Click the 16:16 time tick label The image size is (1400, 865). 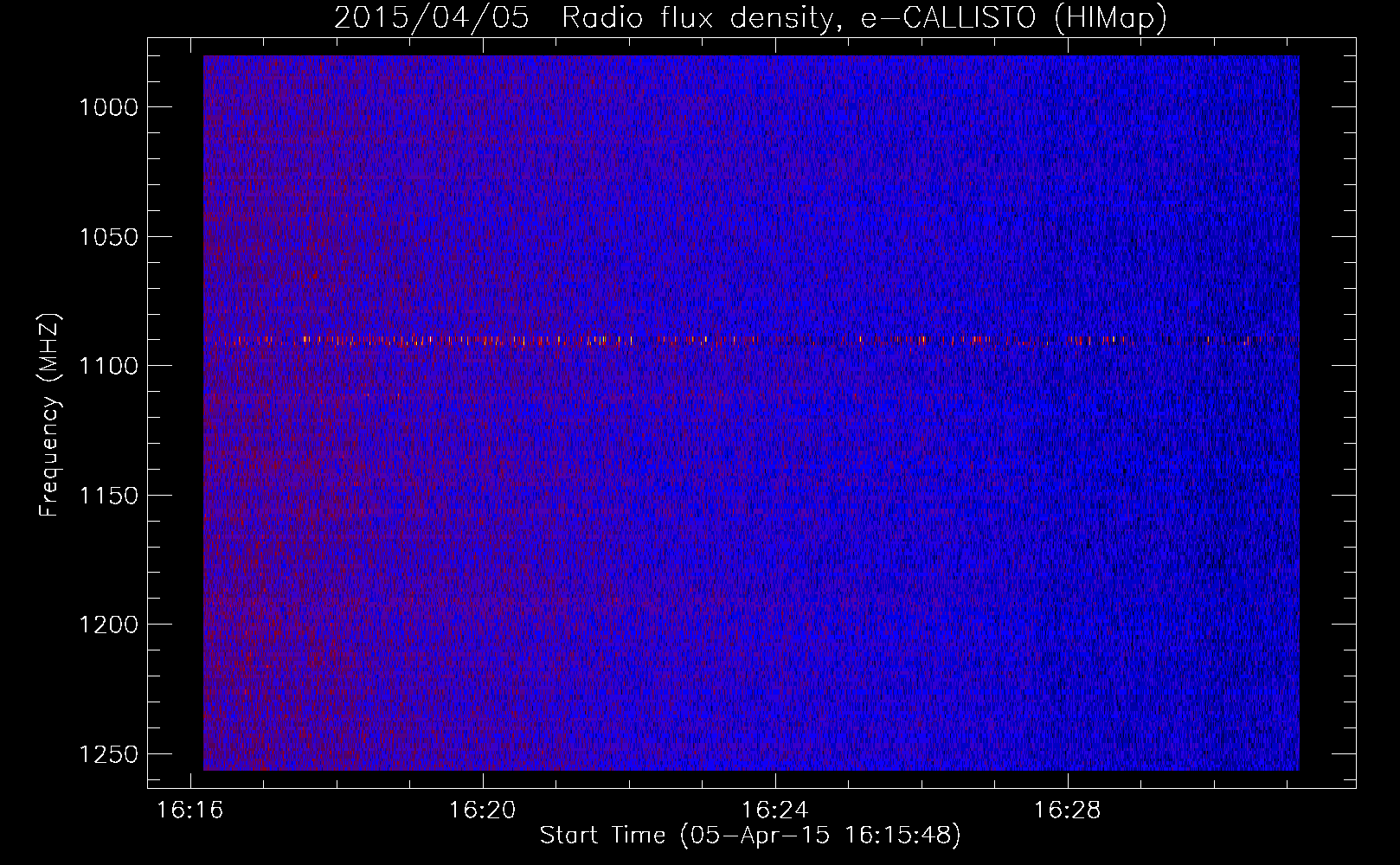click(x=189, y=811)
